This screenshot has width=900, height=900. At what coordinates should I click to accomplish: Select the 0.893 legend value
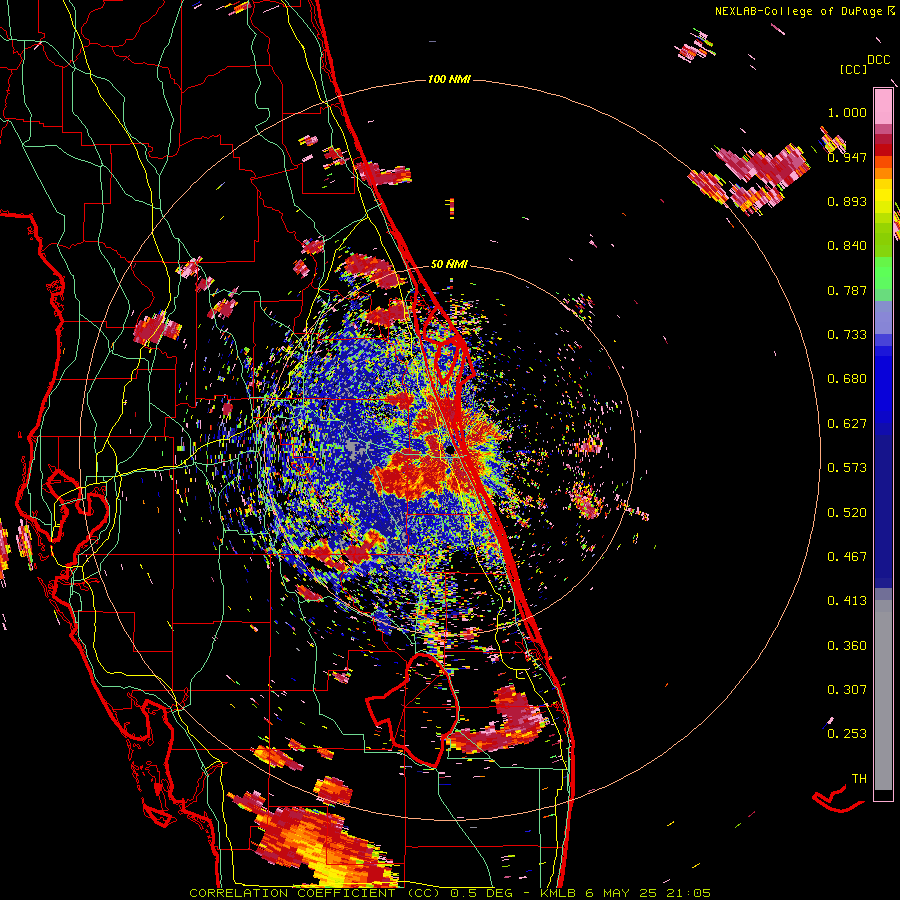point(847,201)
